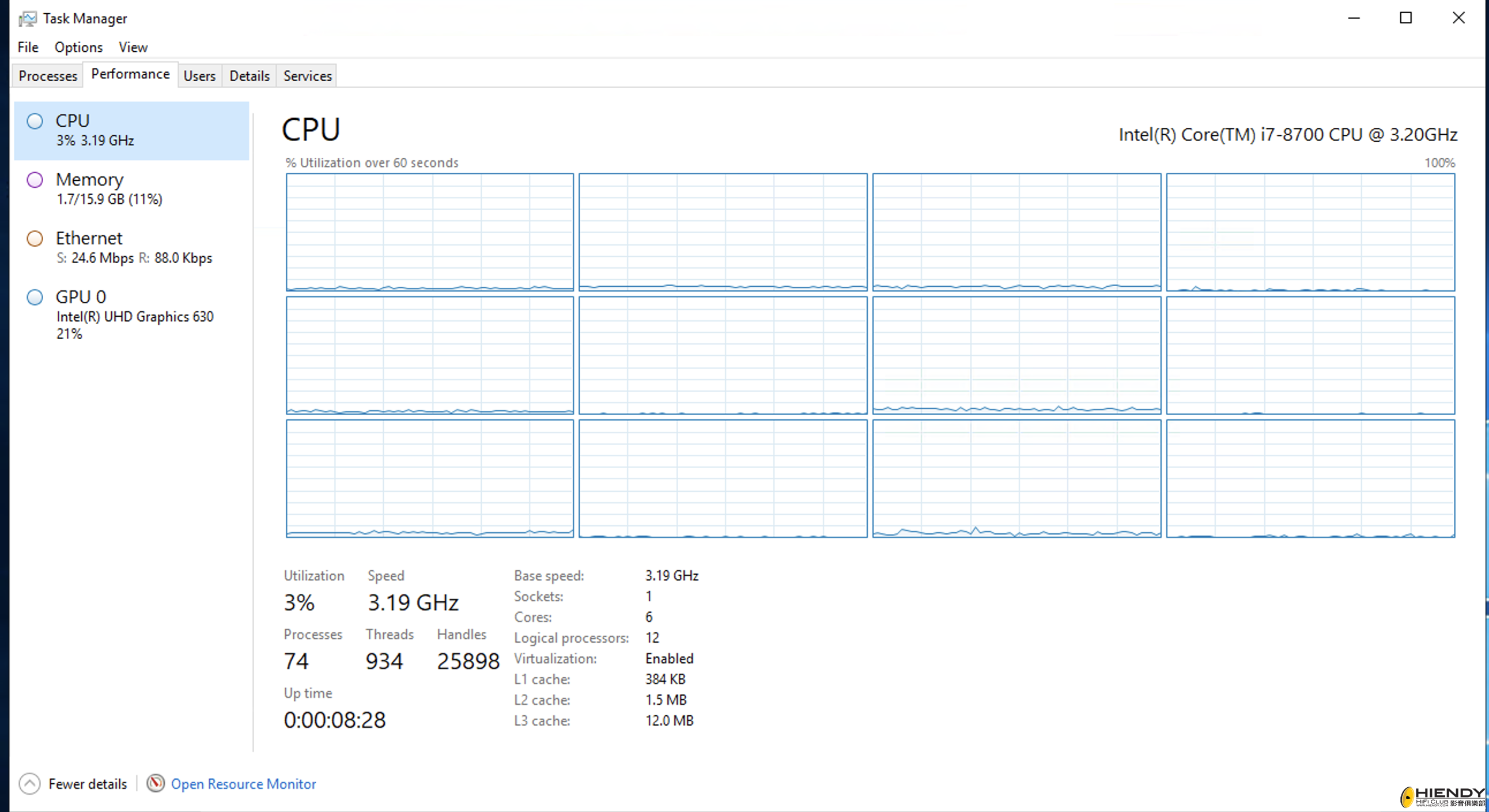The height and width of the screenshot is (812, 1489).
Task: Select the GPU 0 radio indicator
Action: point(34,297)
